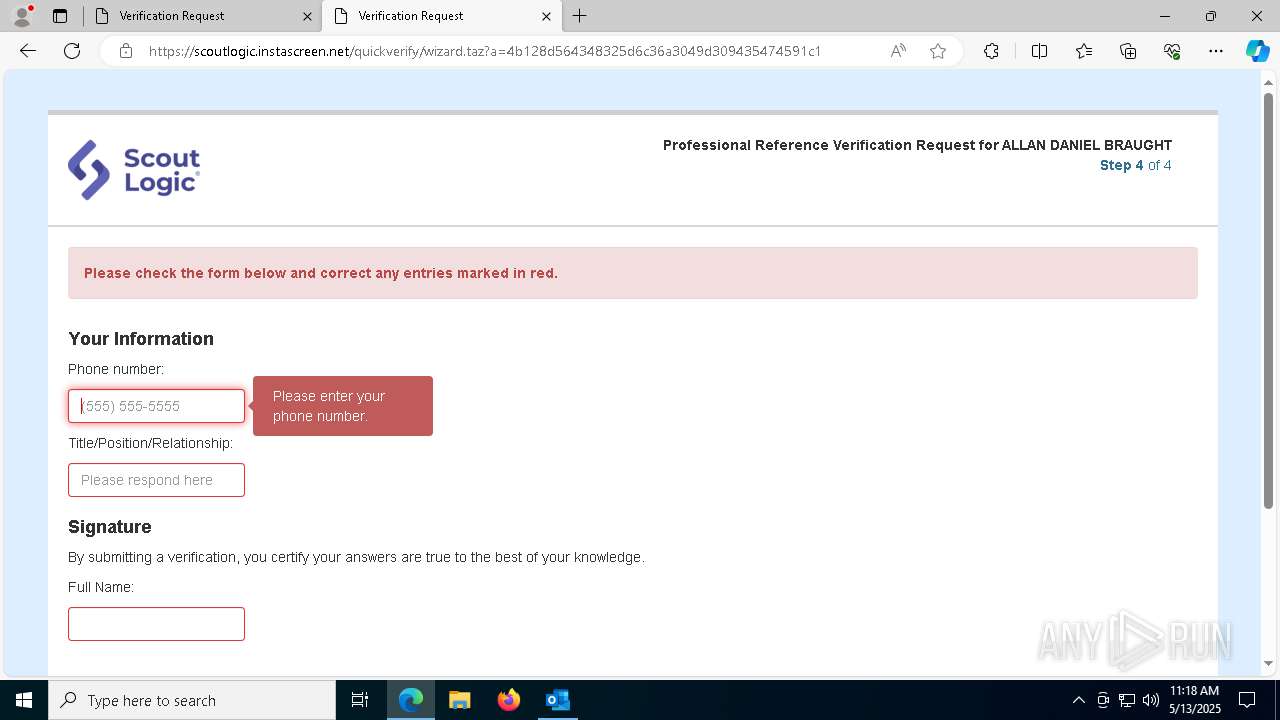Close the first Verification Request tab

point(307,16)
